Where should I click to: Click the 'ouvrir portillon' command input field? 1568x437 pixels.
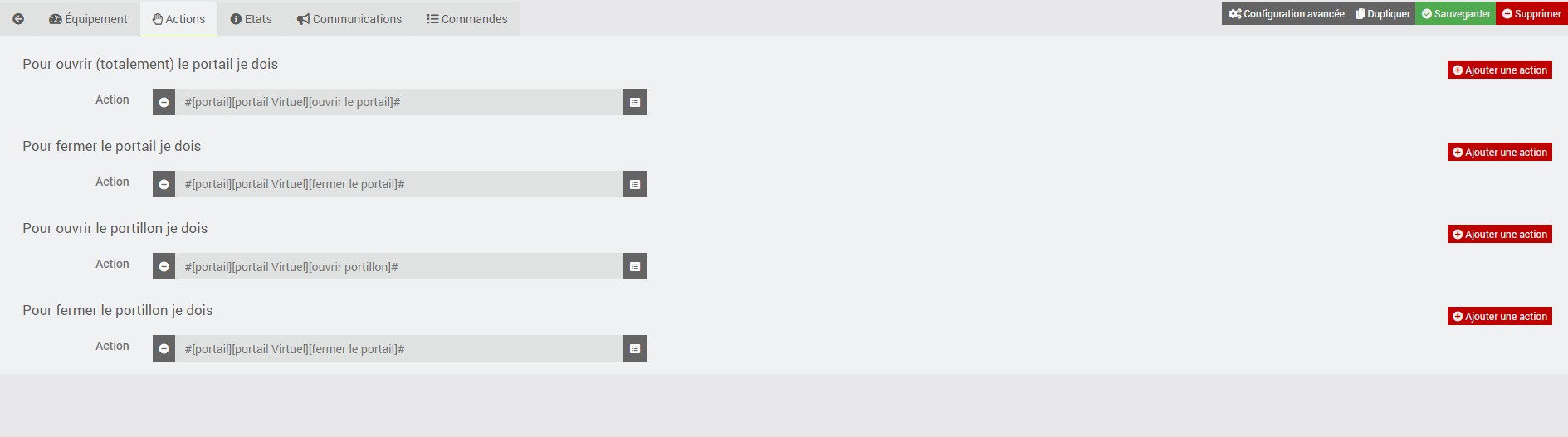coord(398,266)
